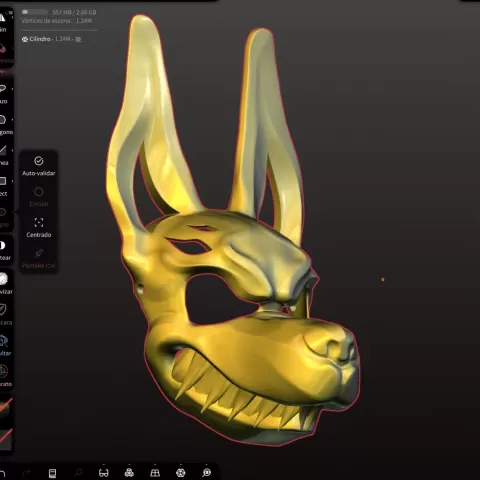Select the Rectangle tool
The height and width of the screenshot is (480, 480).
pyautogui.click(x=3, y=186)
